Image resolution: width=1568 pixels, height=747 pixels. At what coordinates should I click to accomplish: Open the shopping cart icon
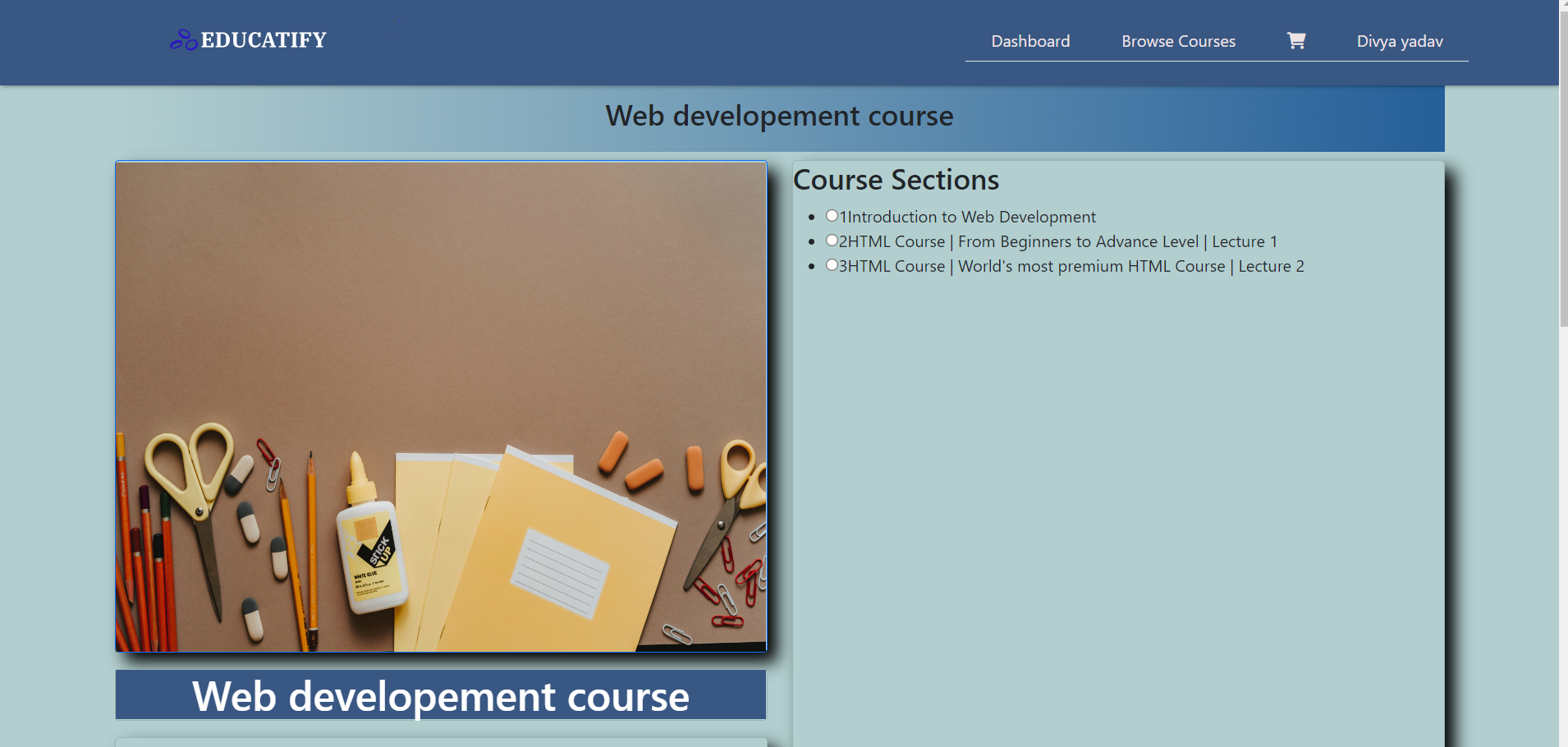[1296, 41]
